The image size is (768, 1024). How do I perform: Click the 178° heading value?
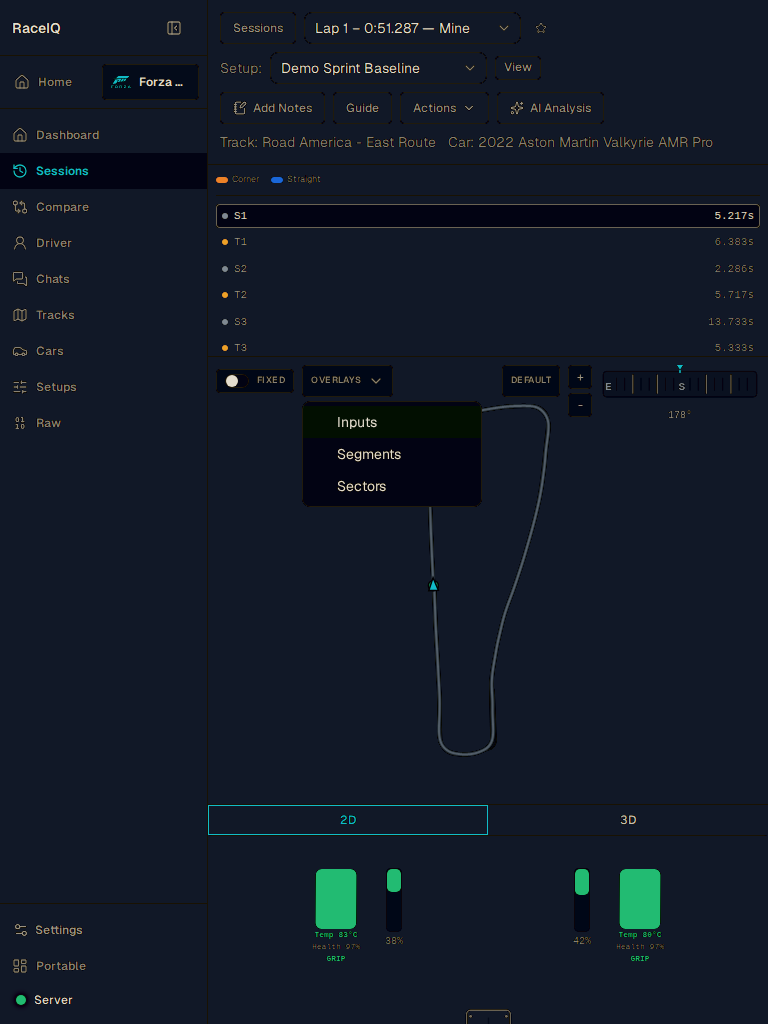tap(679, 415)
